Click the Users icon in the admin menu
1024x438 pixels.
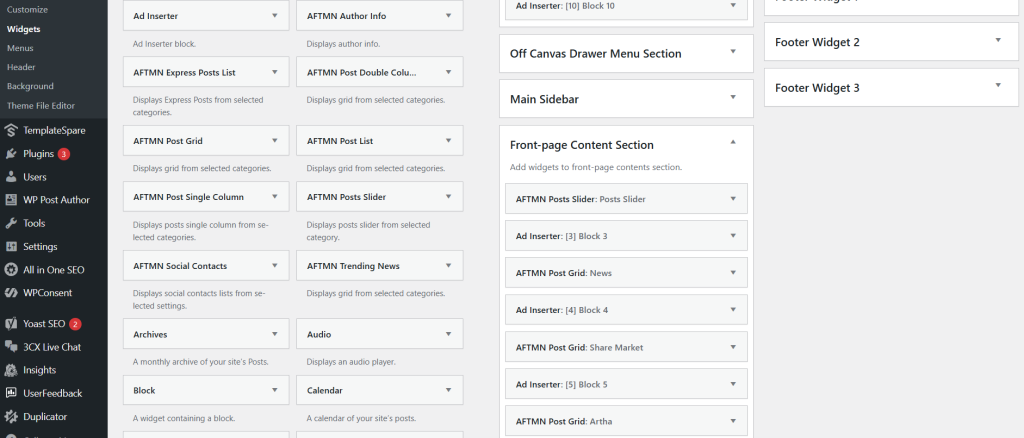tap(11, 177)
